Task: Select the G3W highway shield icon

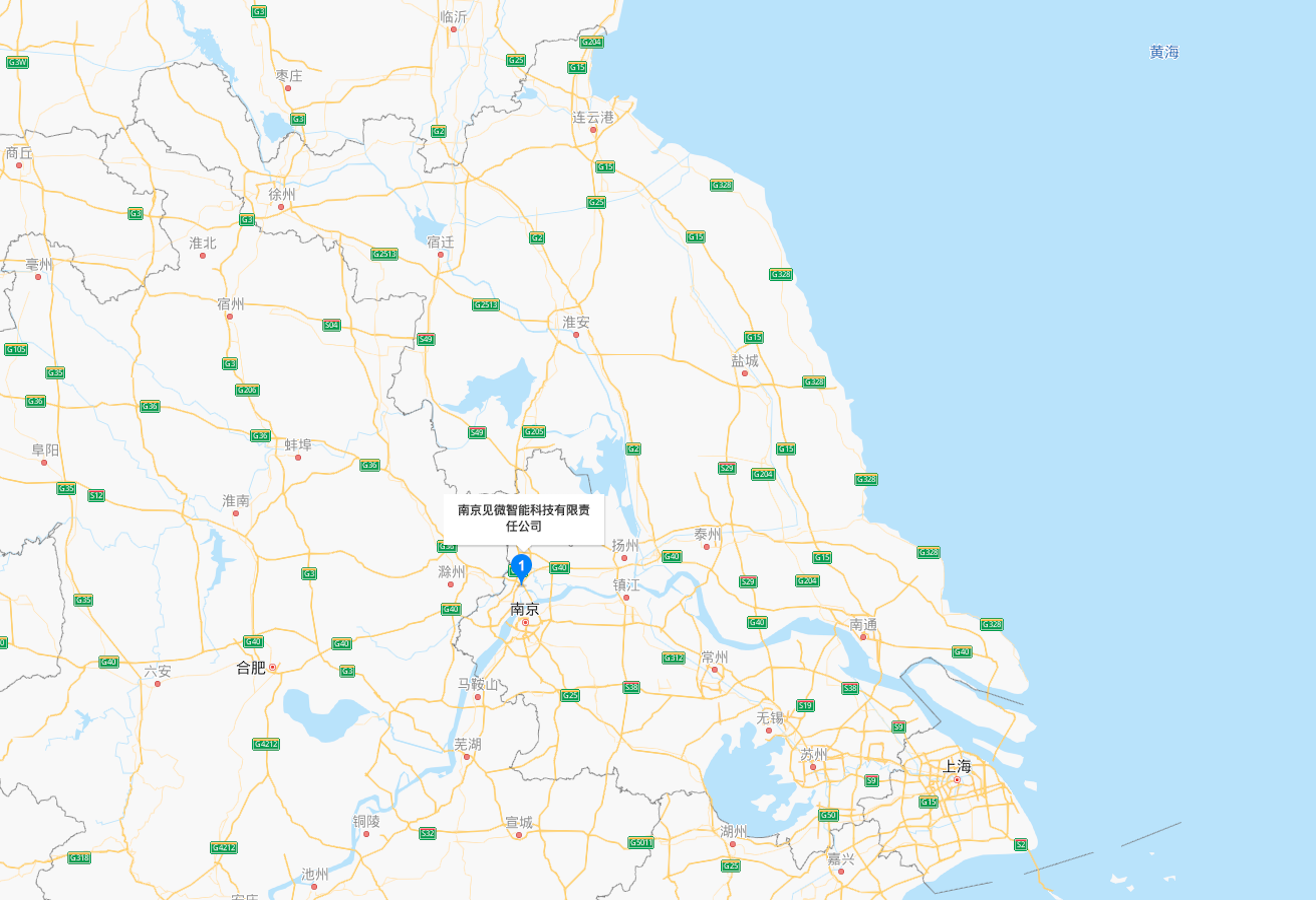Action: pos(17,62)
